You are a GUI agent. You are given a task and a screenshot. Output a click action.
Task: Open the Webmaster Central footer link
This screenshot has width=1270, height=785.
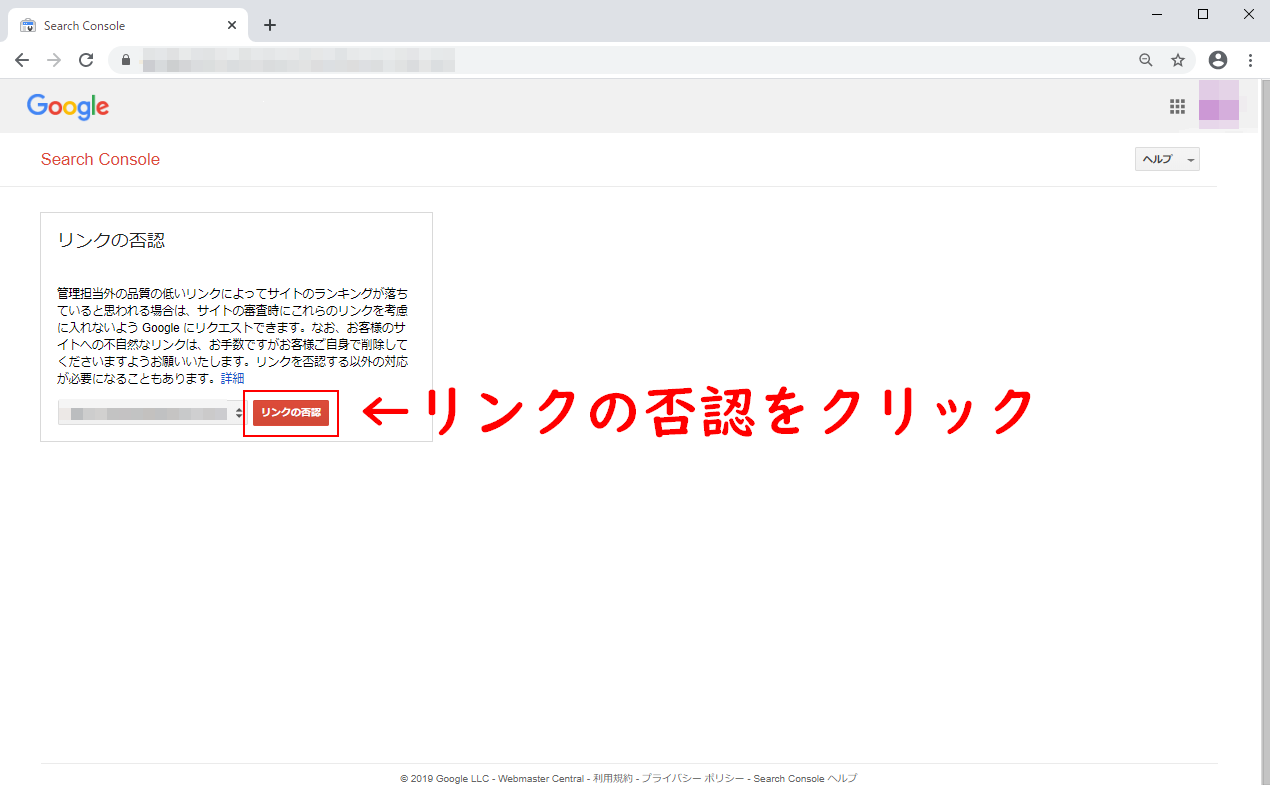[541, 778]
